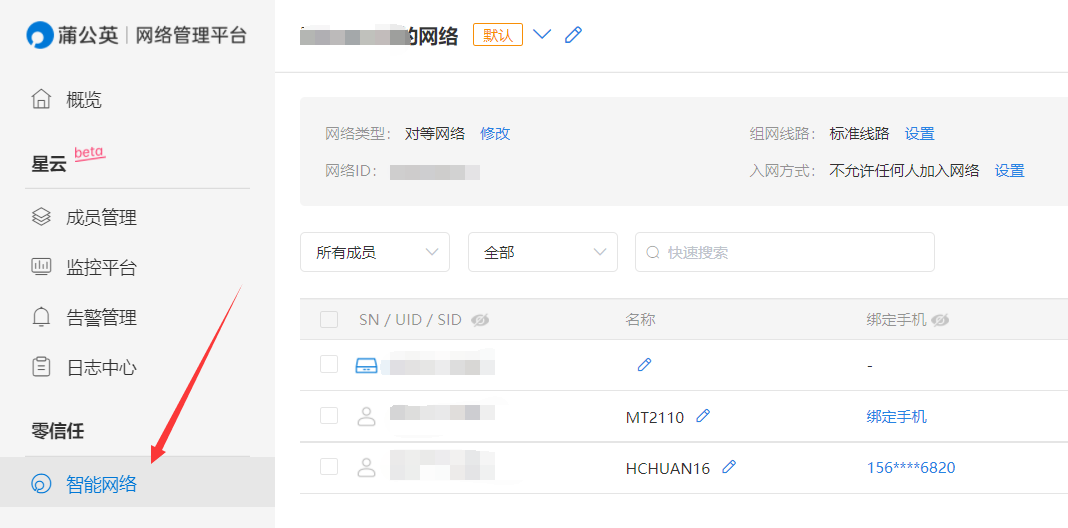Edit the MT2110 member name
Image resolution: width=1068 pixels, height=528 pixels.
pyautogui.click(x=704, y=416)
